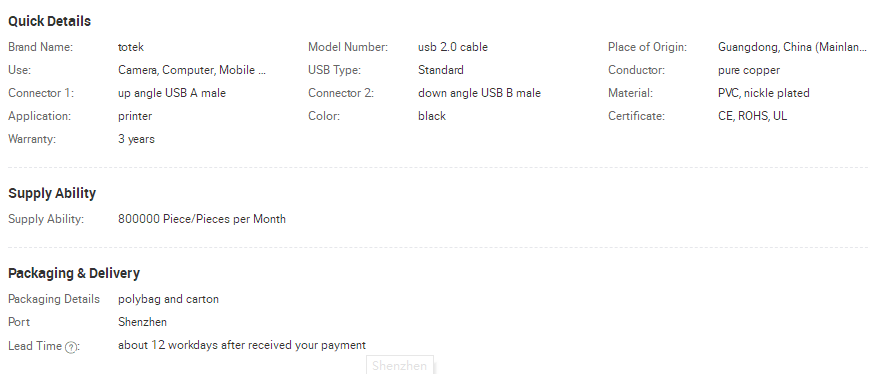Click the about 12 workdays lead time text
870x374 pixels.
click(242, 345)
